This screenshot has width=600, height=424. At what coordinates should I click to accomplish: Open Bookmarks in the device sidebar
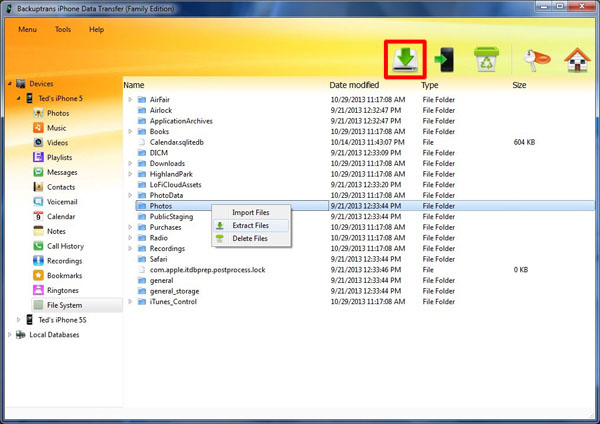coord(64,276)
